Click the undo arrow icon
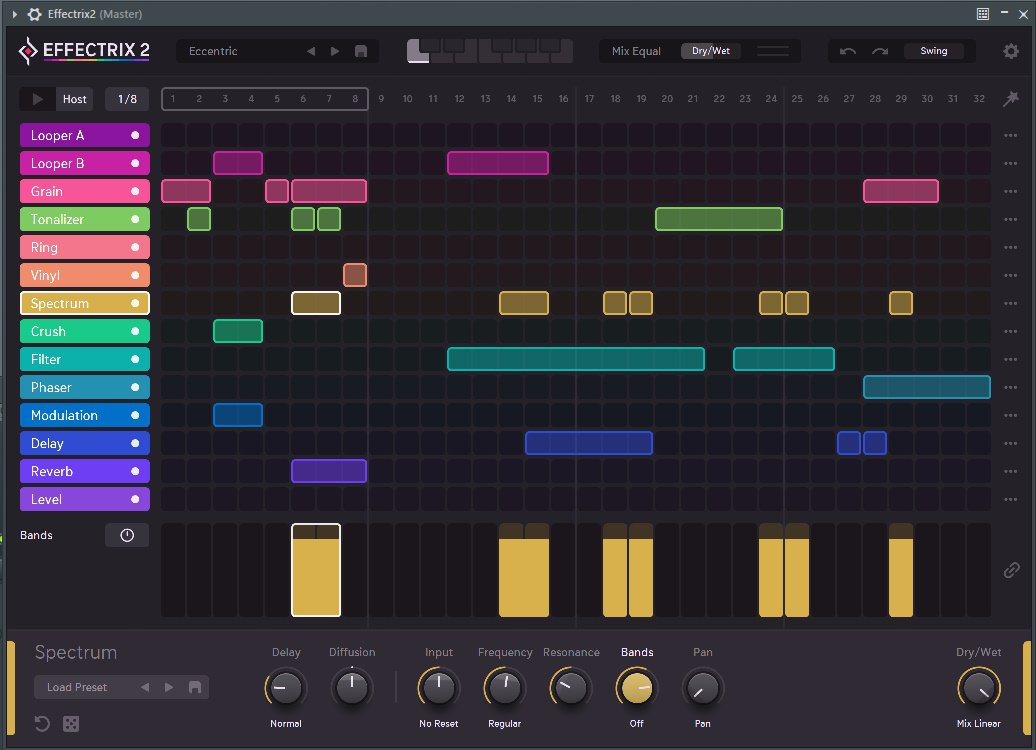 pos(848,51)
